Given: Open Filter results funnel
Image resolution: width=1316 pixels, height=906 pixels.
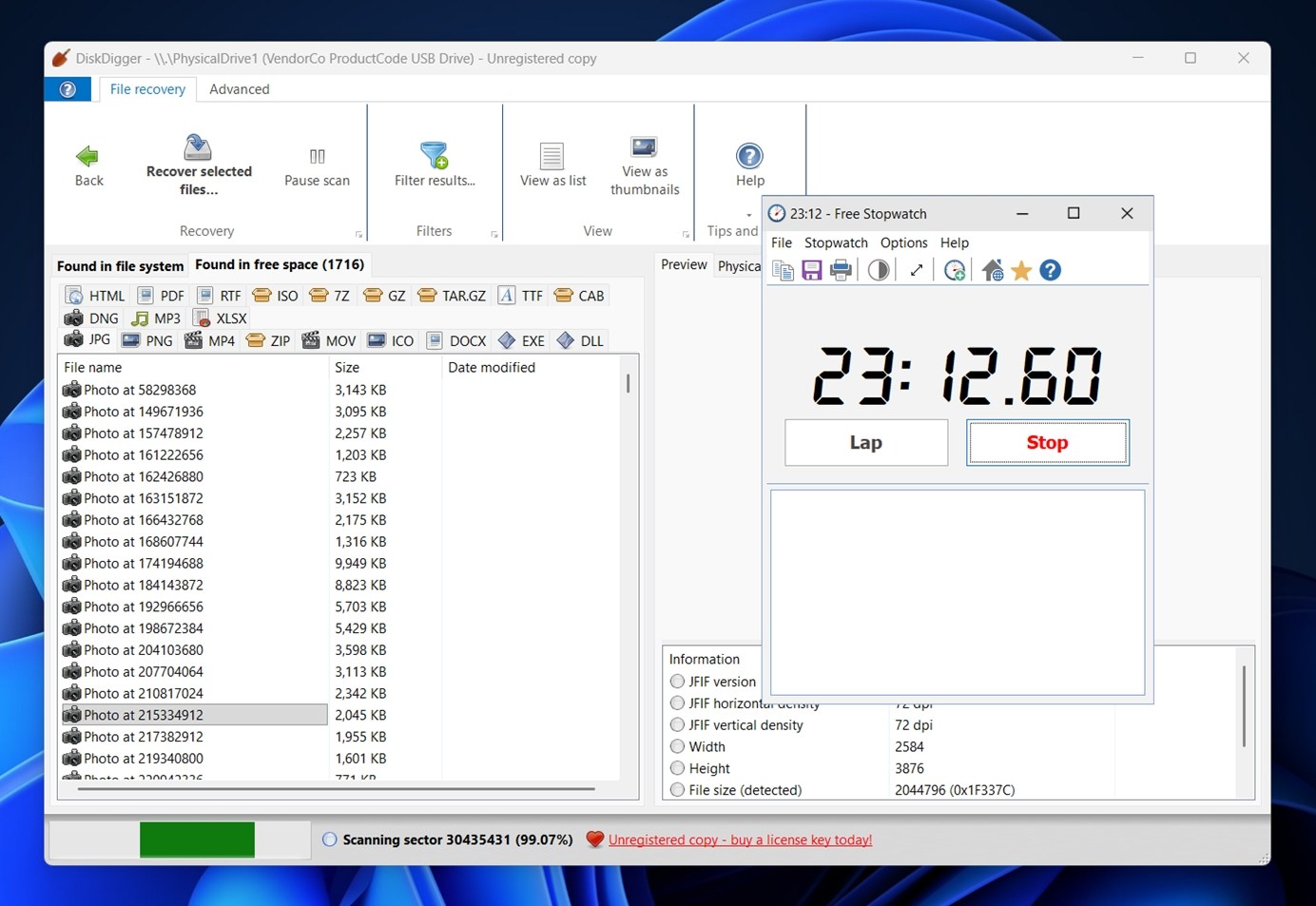Looking at the screenshot, I should point(435,155).
